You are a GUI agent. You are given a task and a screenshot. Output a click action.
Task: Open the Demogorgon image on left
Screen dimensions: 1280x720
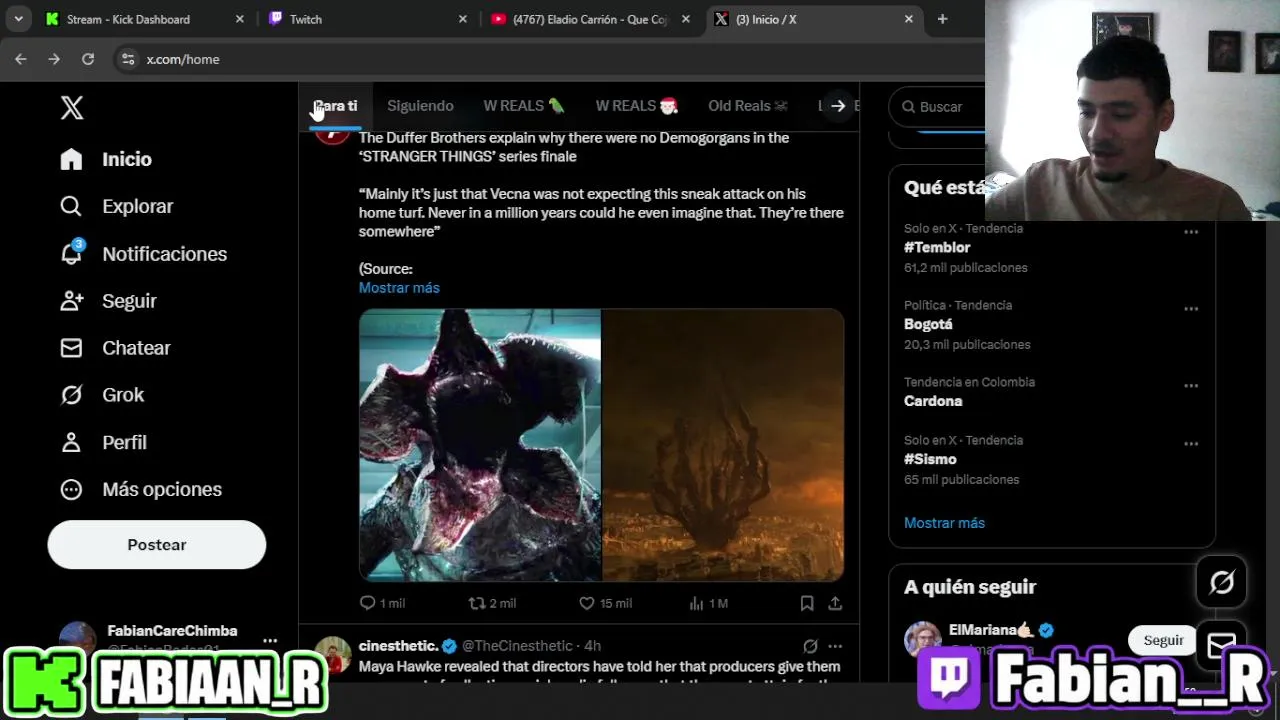click(x=480, y=445)
